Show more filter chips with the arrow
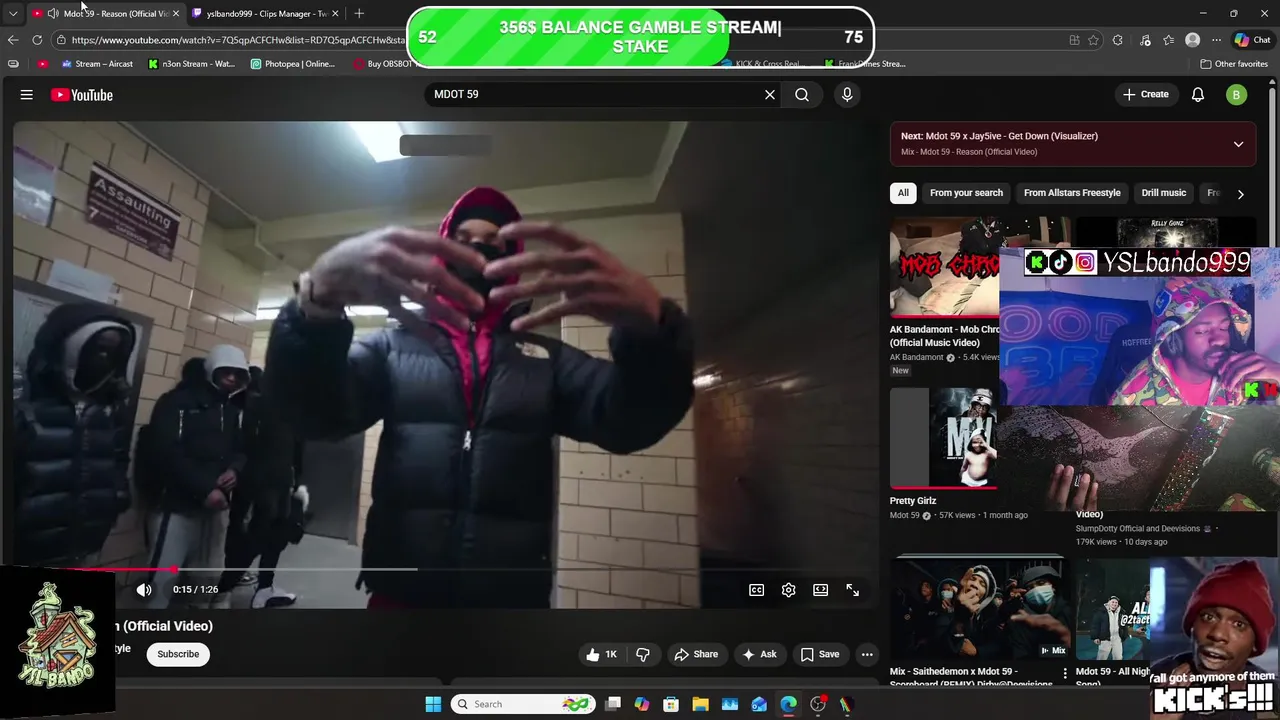Screen dimensions: 1280x720 pyautogui.click(x=1240, y=194)
